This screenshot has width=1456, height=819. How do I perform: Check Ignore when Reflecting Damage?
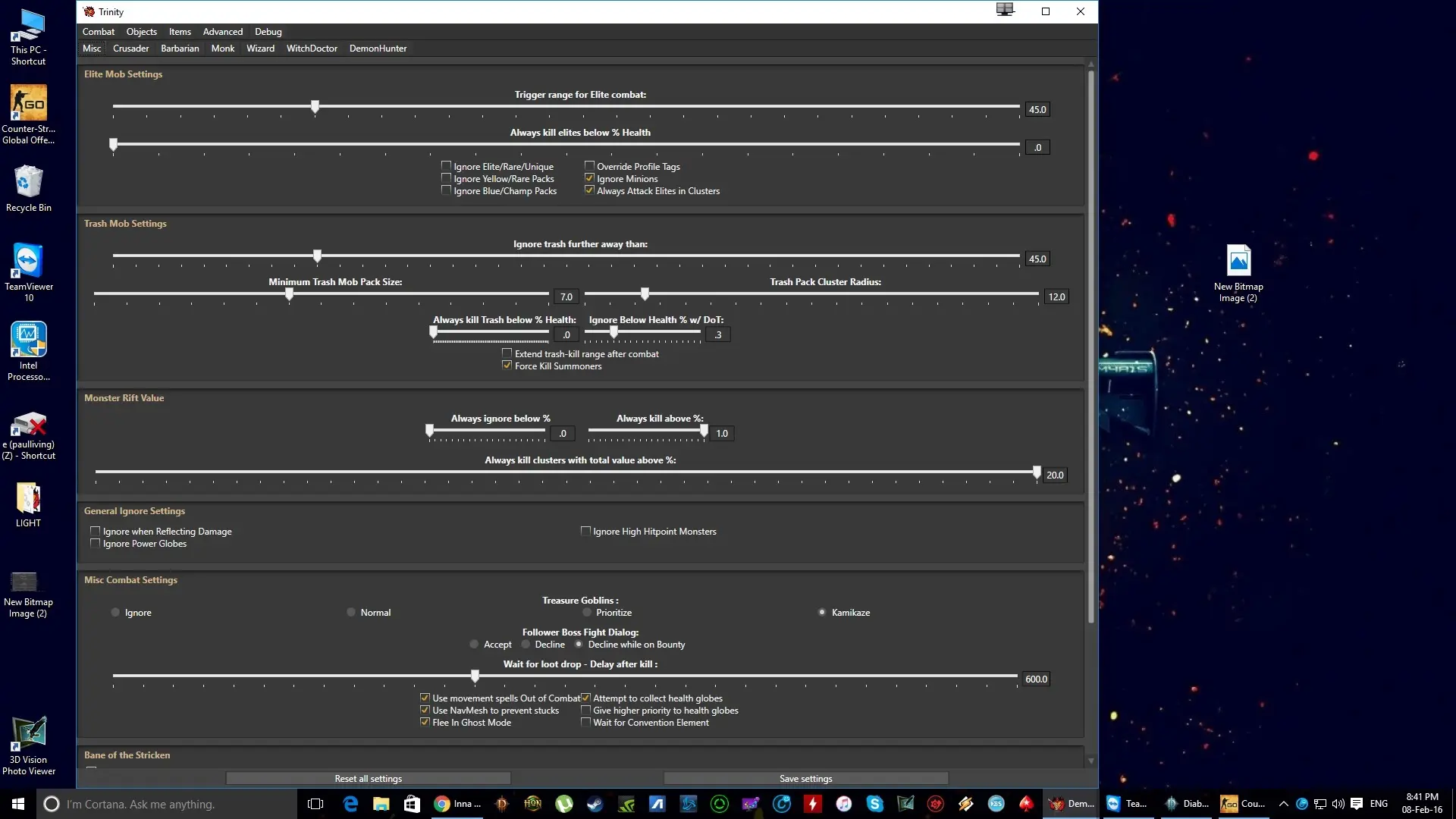click(96, 531)
